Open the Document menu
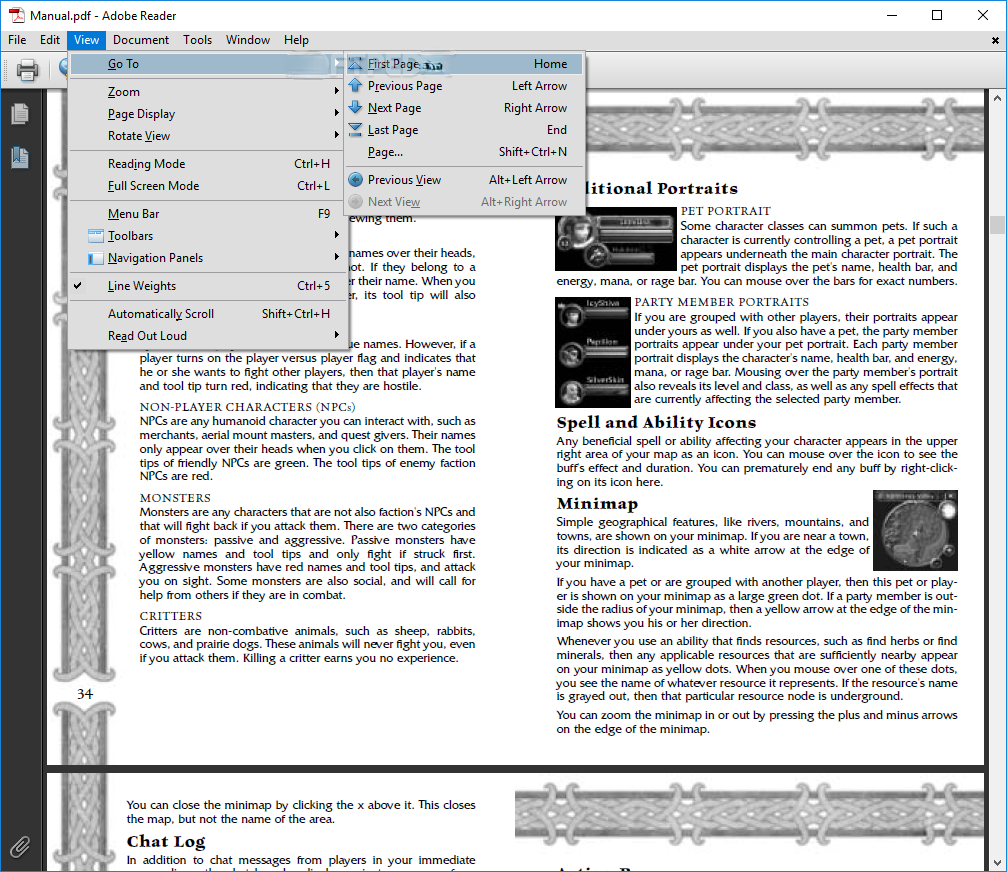The width and height of the screenshot is (1007, 872). coord(141,40)
